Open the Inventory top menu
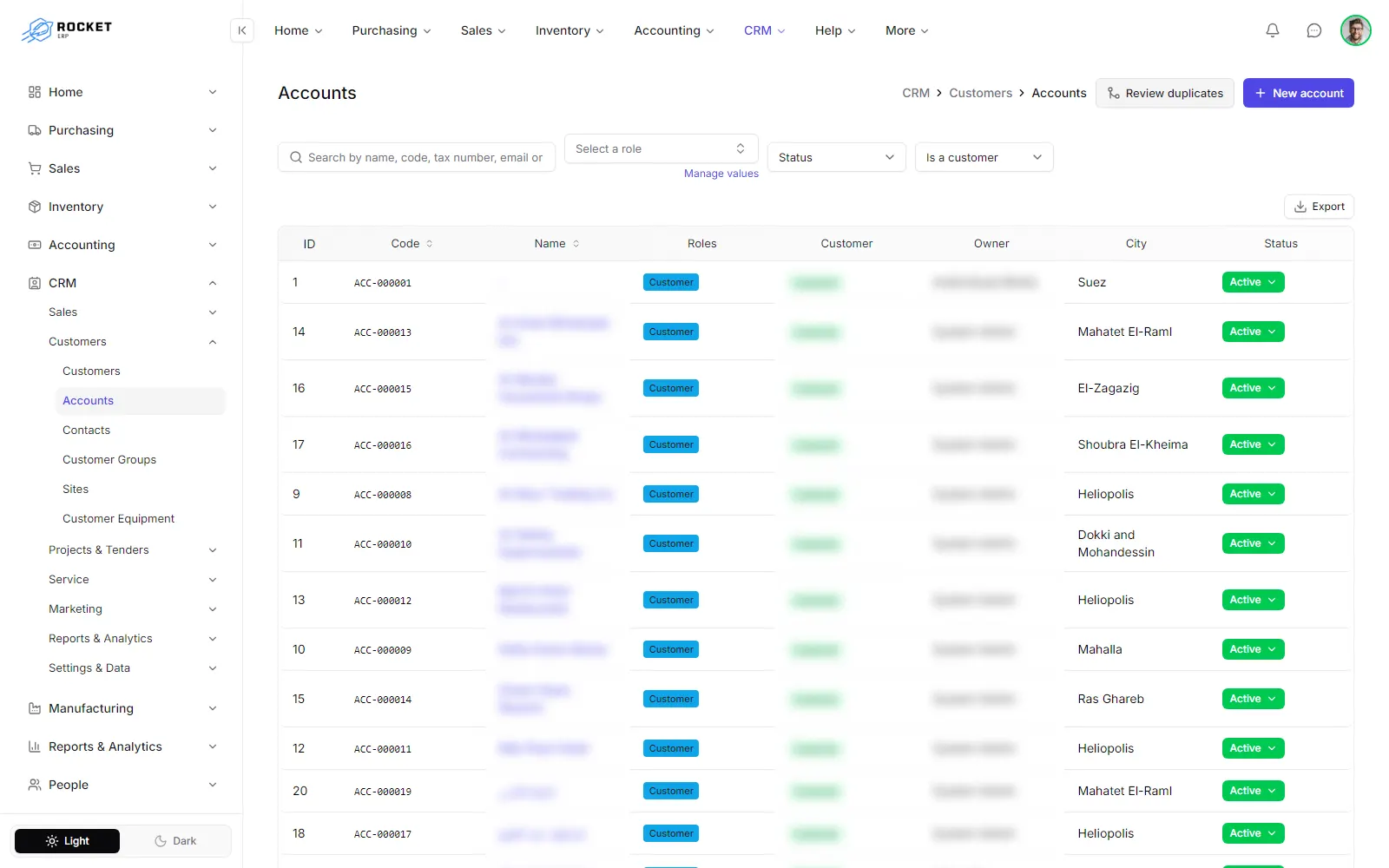Viewport: 1389px width, 868px height. click(x=569, y=30)
